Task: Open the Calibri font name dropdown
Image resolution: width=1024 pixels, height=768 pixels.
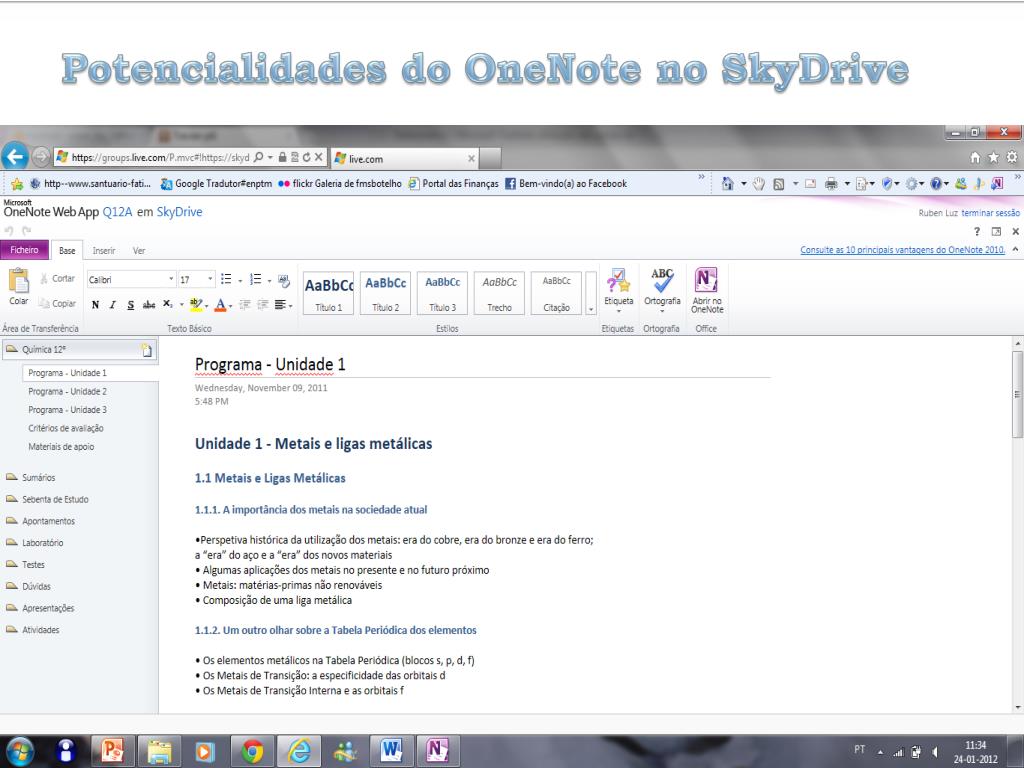Action: [x=171, y=279]
